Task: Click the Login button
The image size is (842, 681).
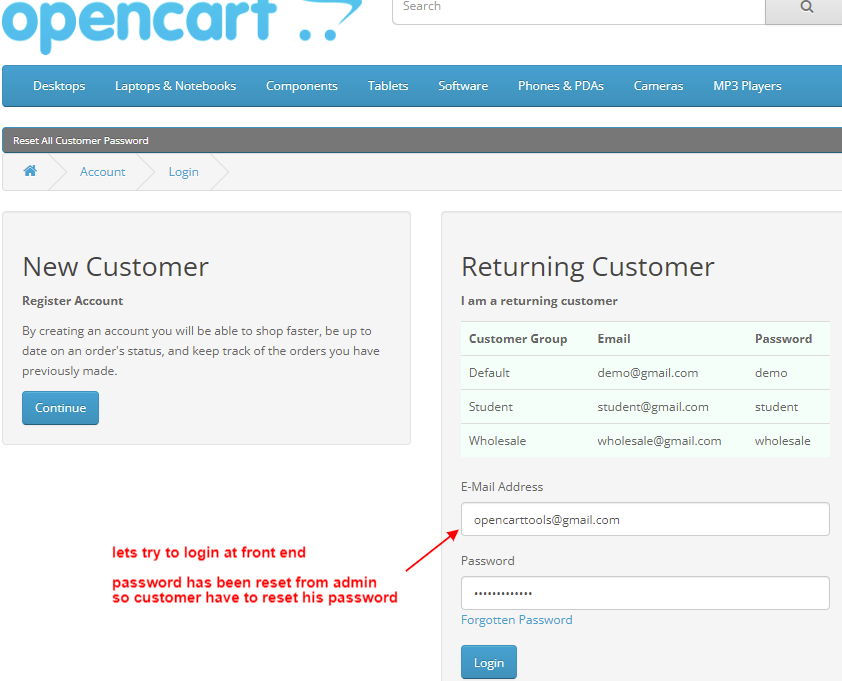Action: pyautogui.click(x=489, y=662)
